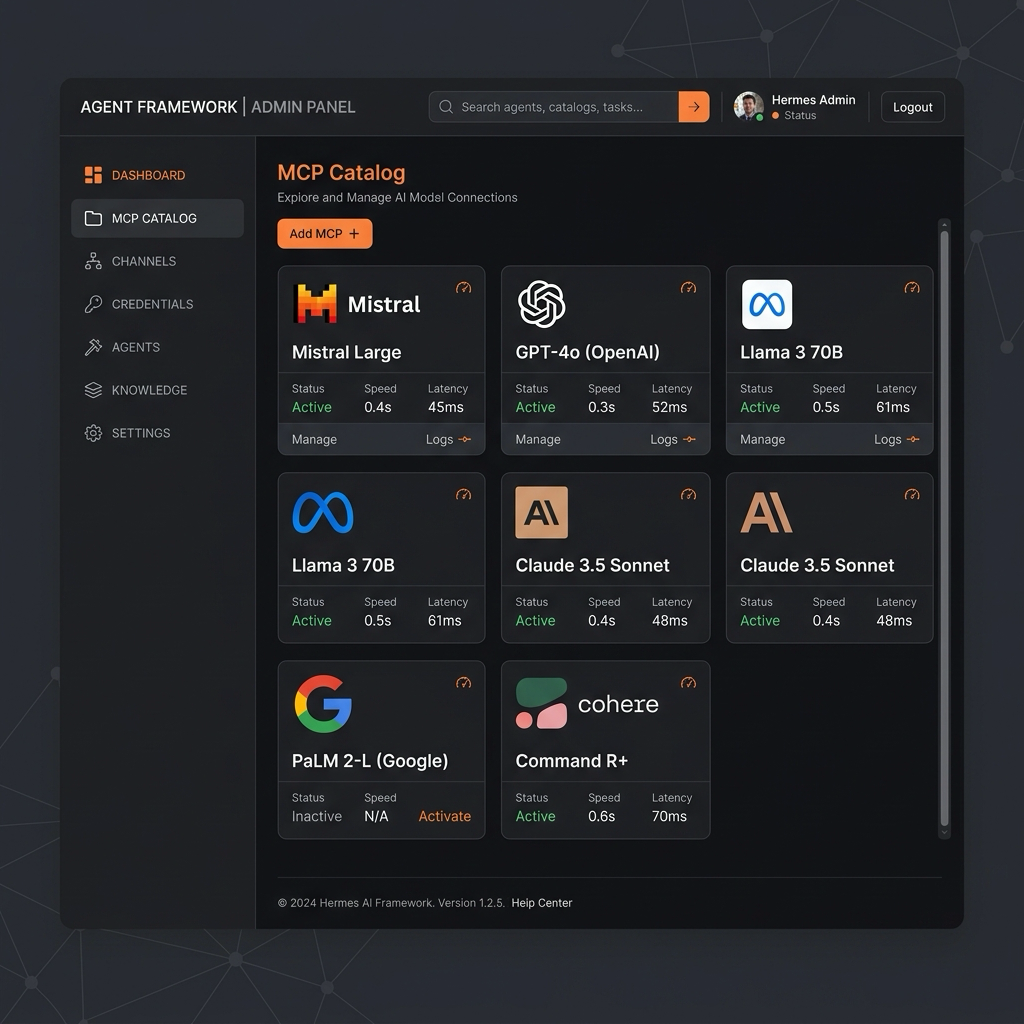The width and height of the screenshot is (1024, 1024).
Task: Click gauge icon on GPT-4o card
Action: coord(688,287)
